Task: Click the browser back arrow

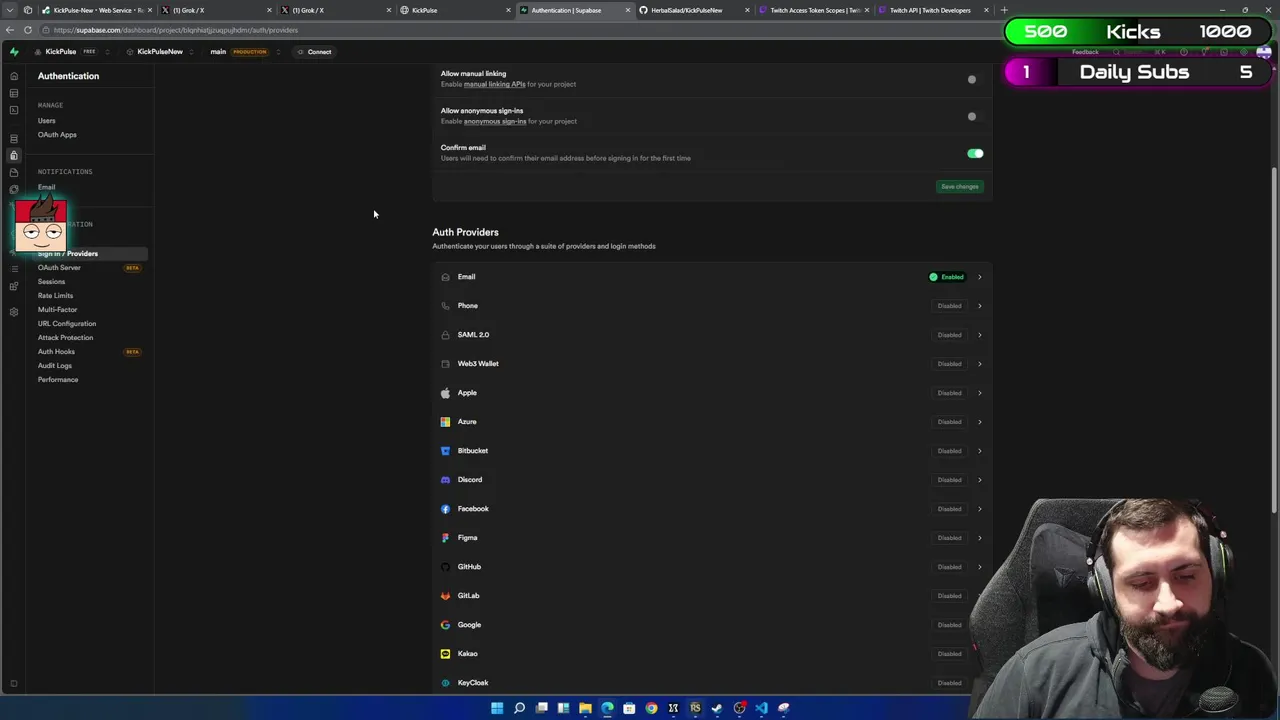Action: coord(10,30)
